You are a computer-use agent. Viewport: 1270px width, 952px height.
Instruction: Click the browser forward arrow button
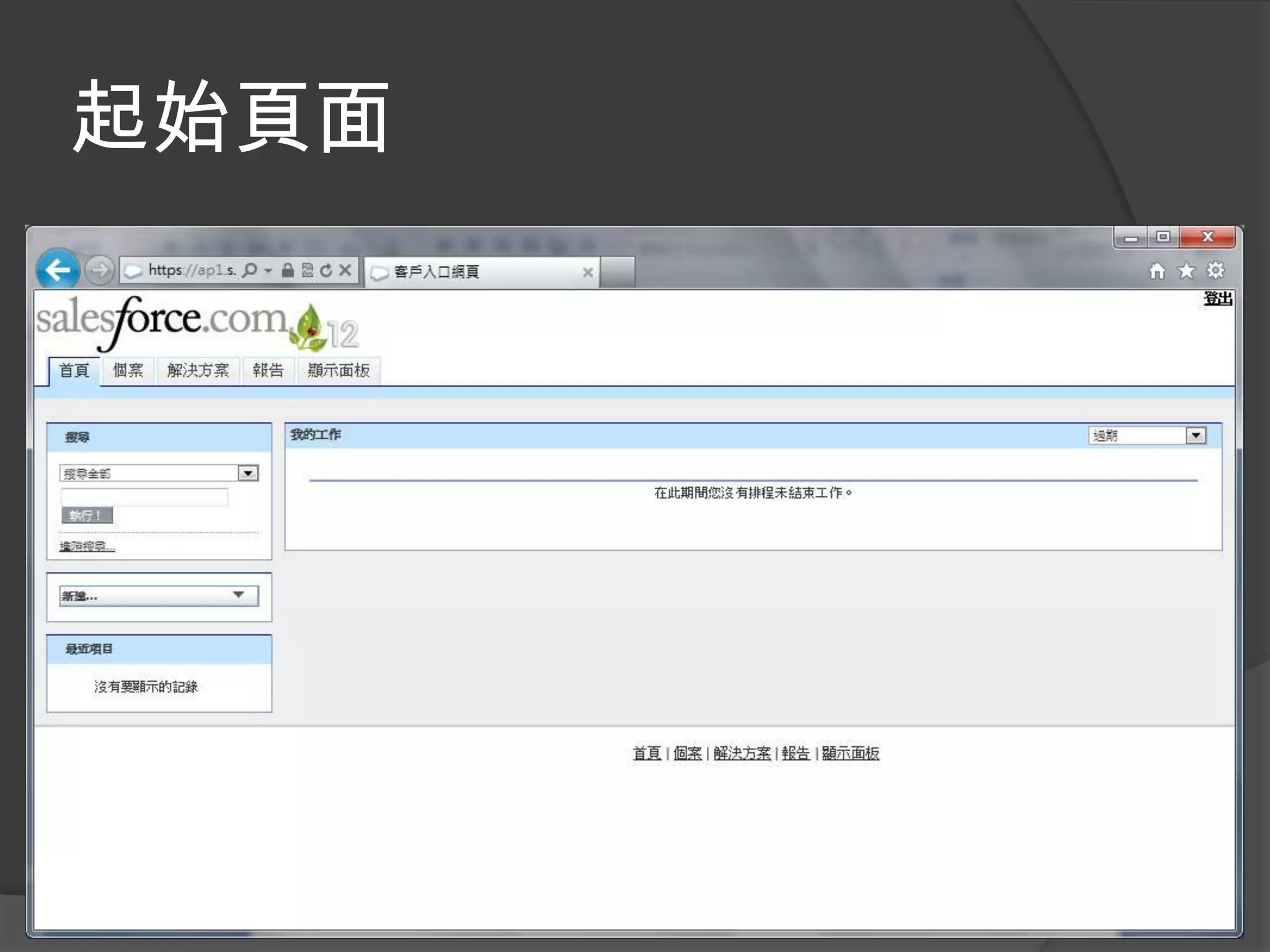pyautogui.click(x=99, y=270)
